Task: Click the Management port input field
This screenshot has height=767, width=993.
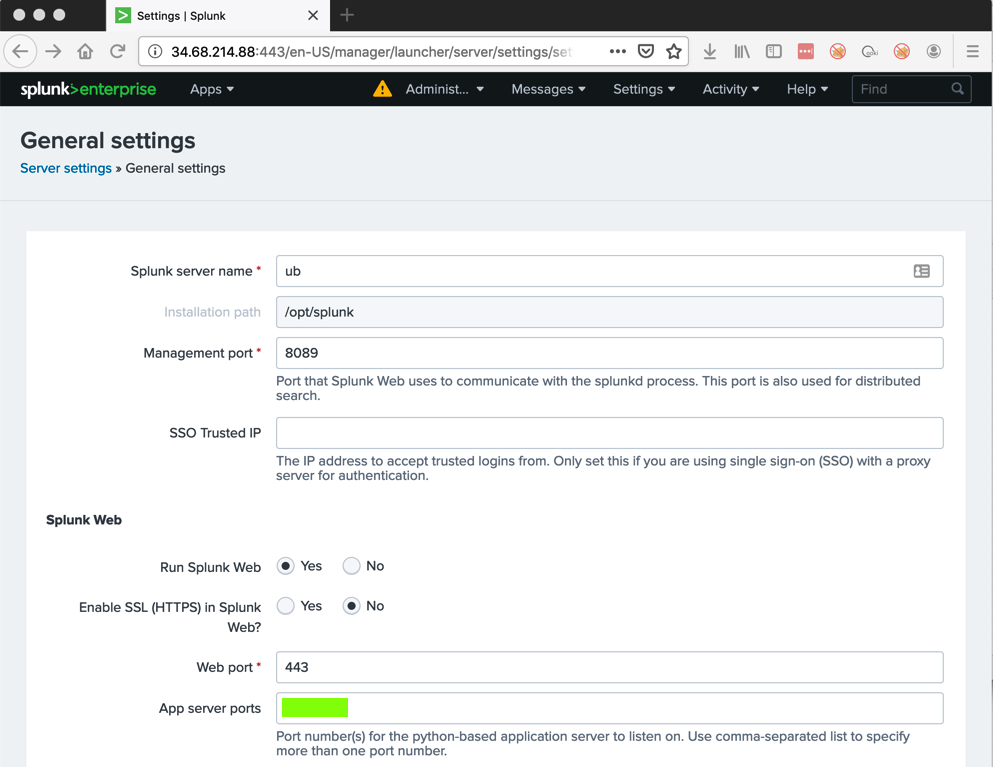Action: point(609,353)
